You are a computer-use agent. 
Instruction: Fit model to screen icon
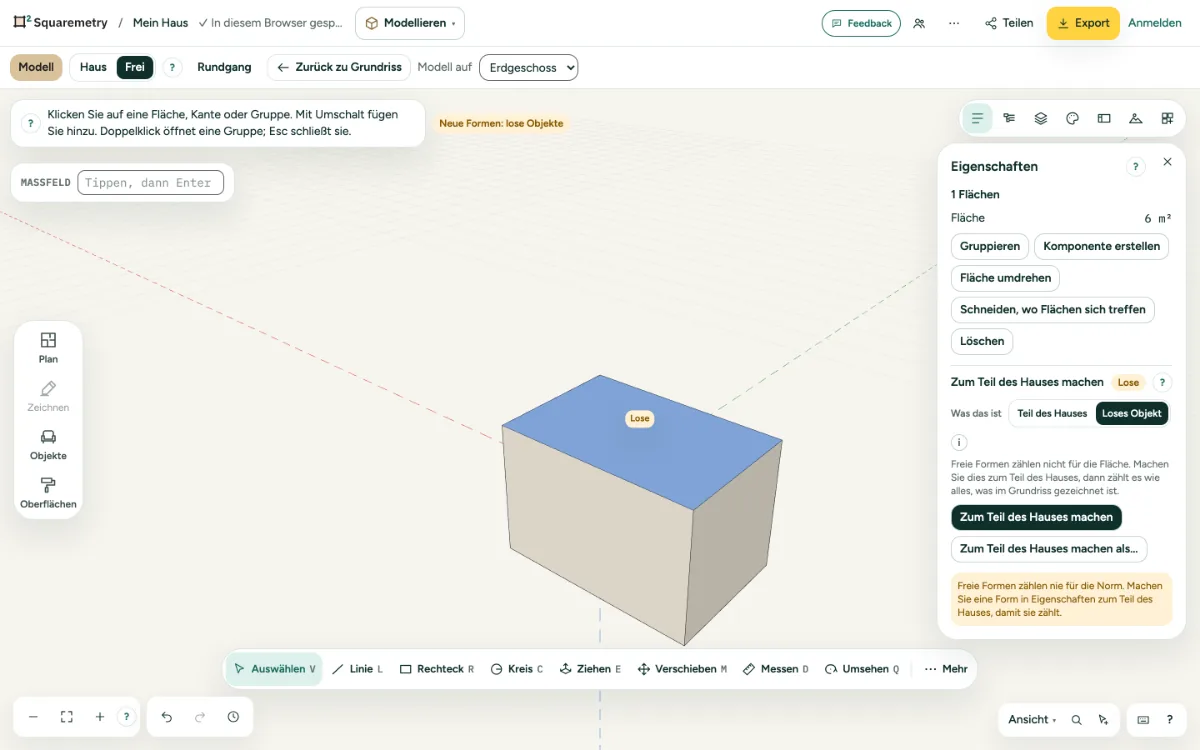[67, 717]
